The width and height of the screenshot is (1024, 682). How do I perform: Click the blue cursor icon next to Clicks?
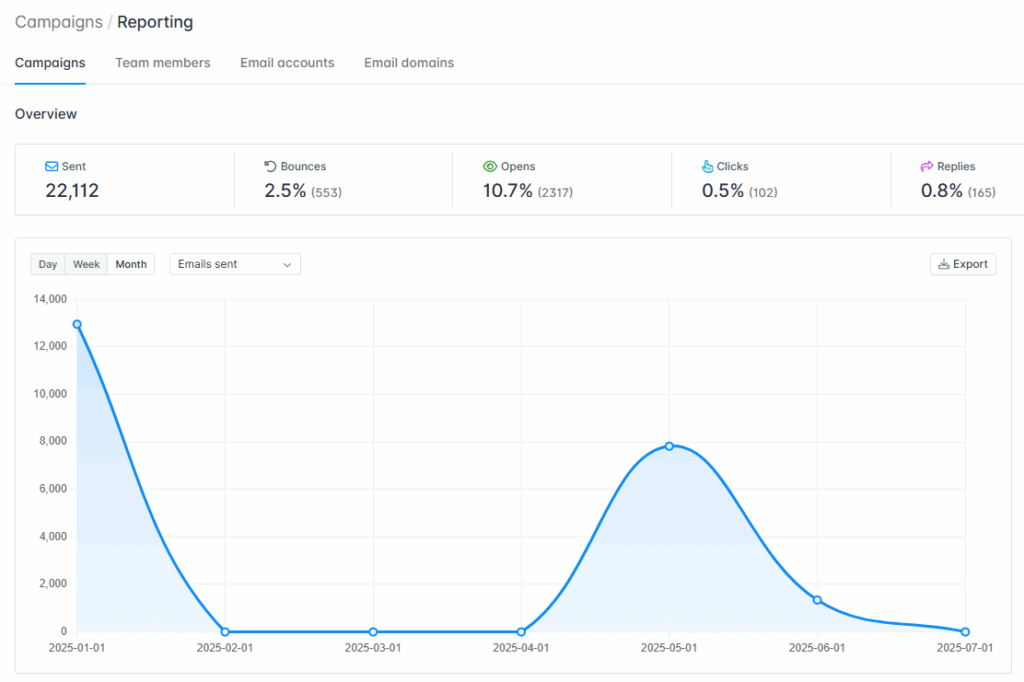click(708, 167)
